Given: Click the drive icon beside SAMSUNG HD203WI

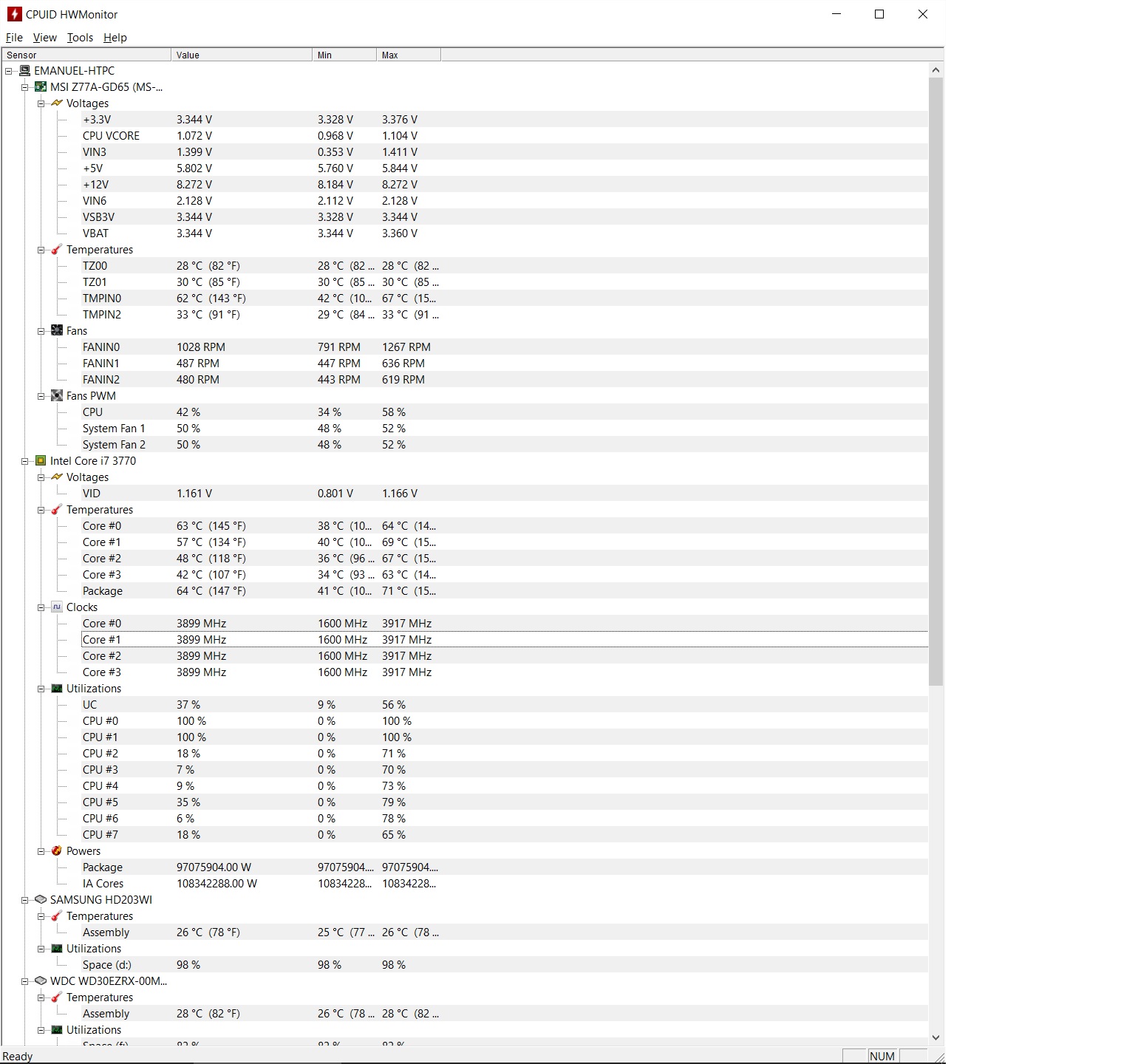Looking at the screenshot, I should 41,900.
